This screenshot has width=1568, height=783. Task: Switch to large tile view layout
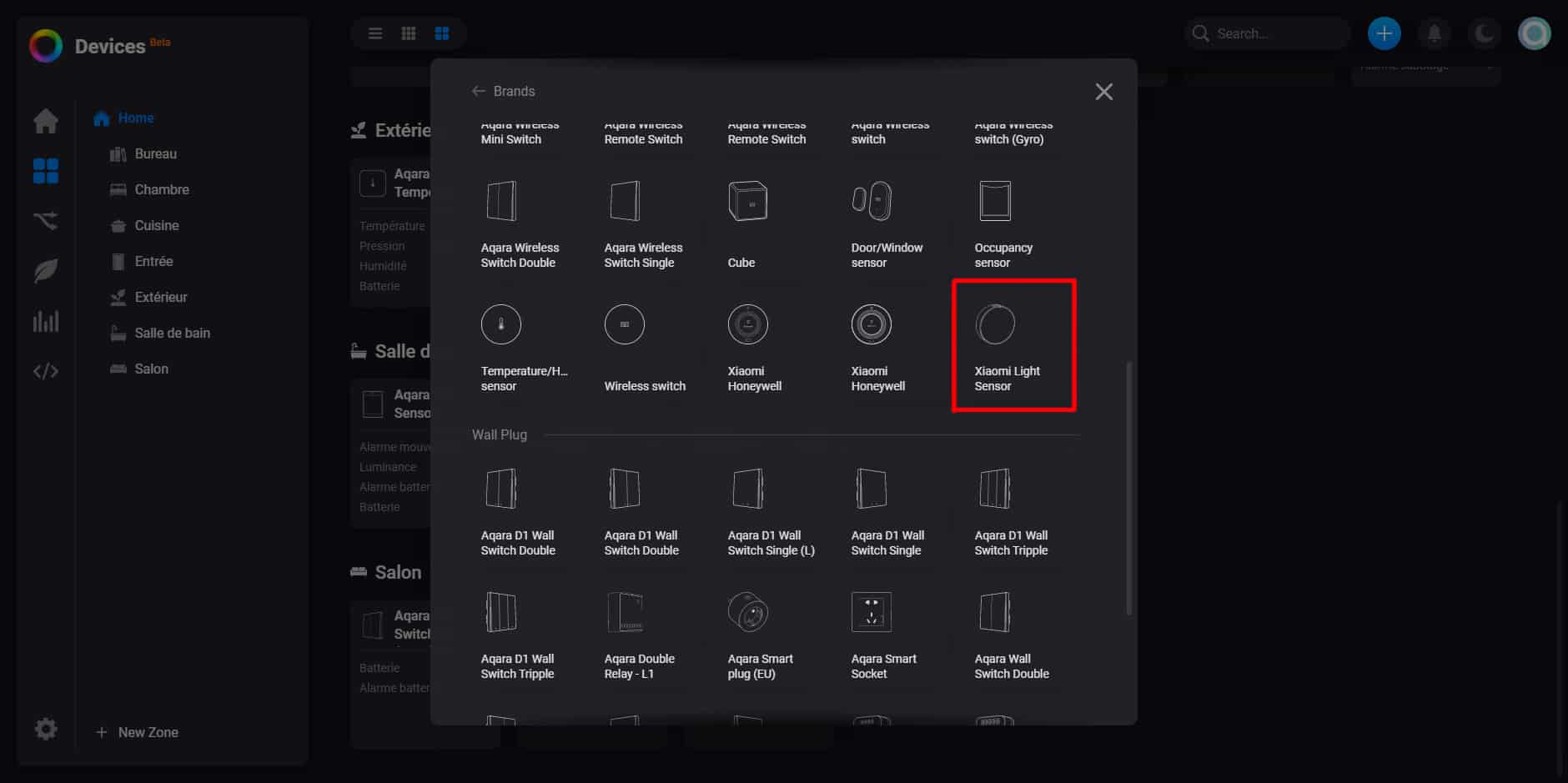[x=442, y=33]
